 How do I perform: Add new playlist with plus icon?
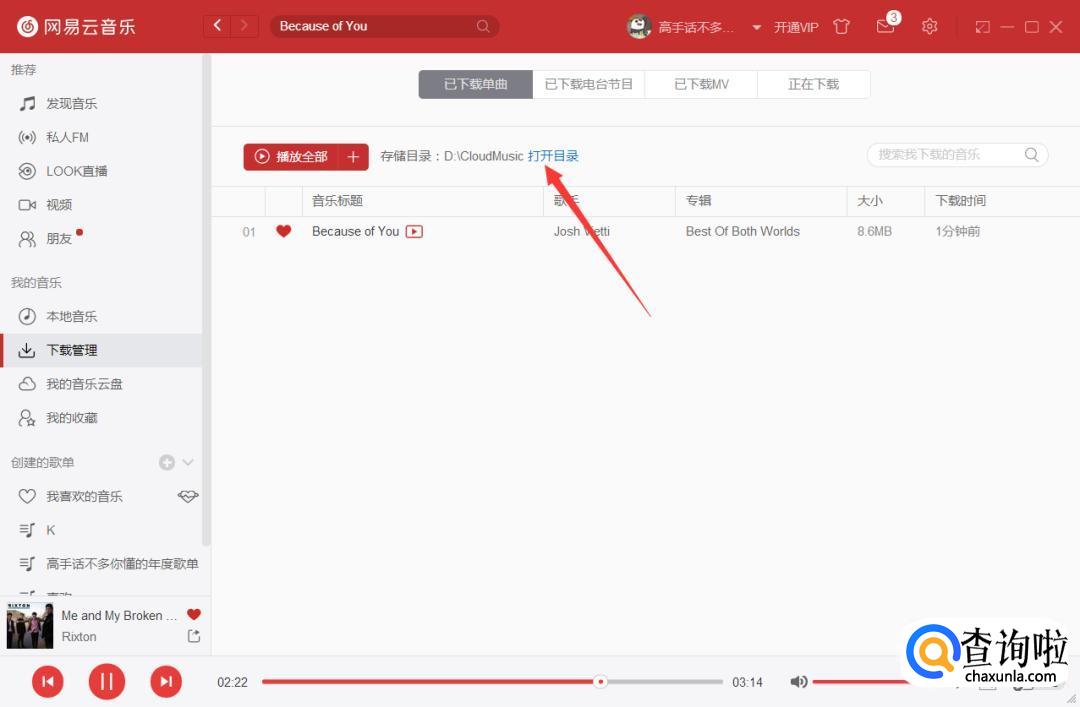(x=166, y=462)
